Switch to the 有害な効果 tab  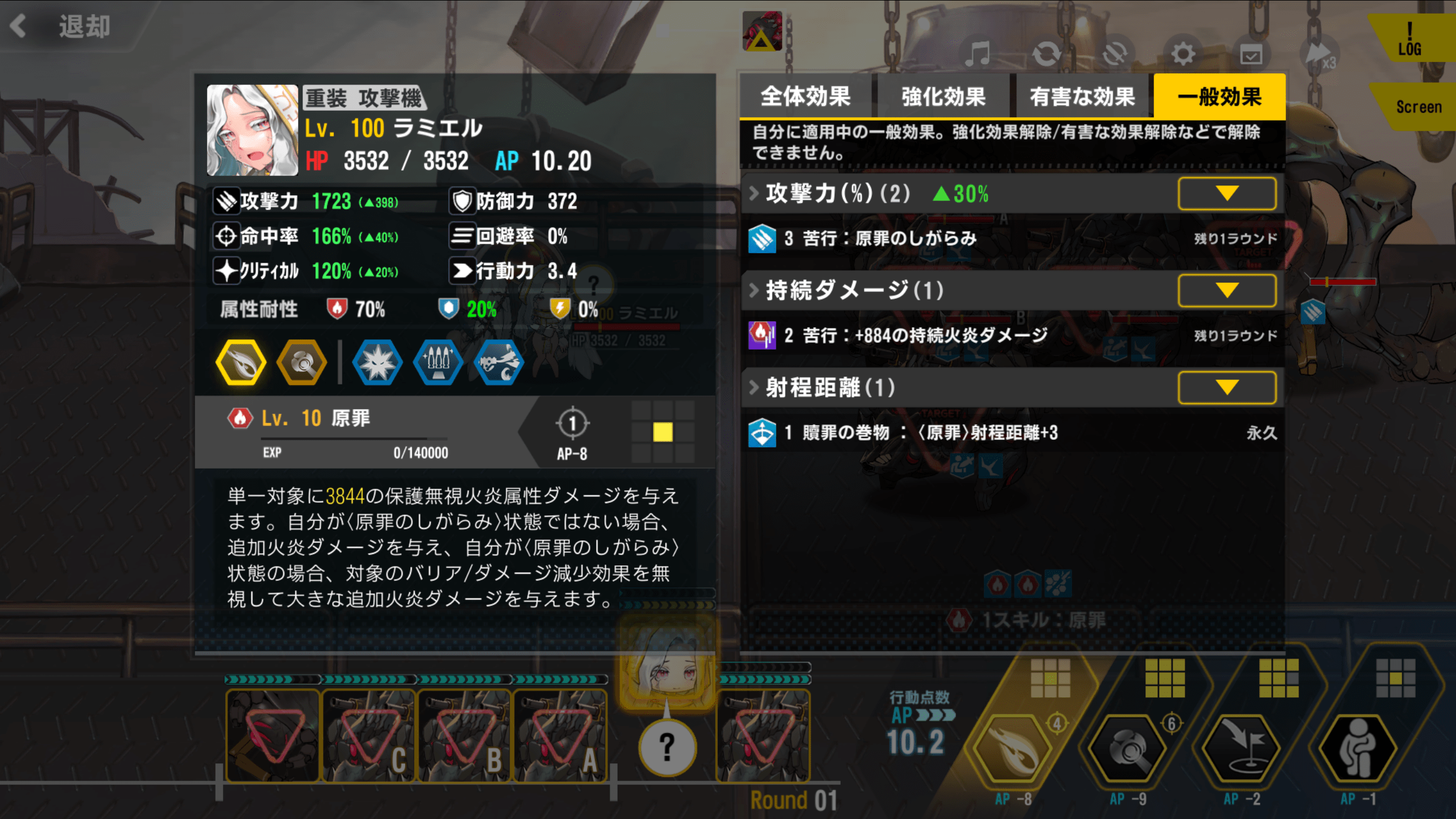tap(1082, 96)
